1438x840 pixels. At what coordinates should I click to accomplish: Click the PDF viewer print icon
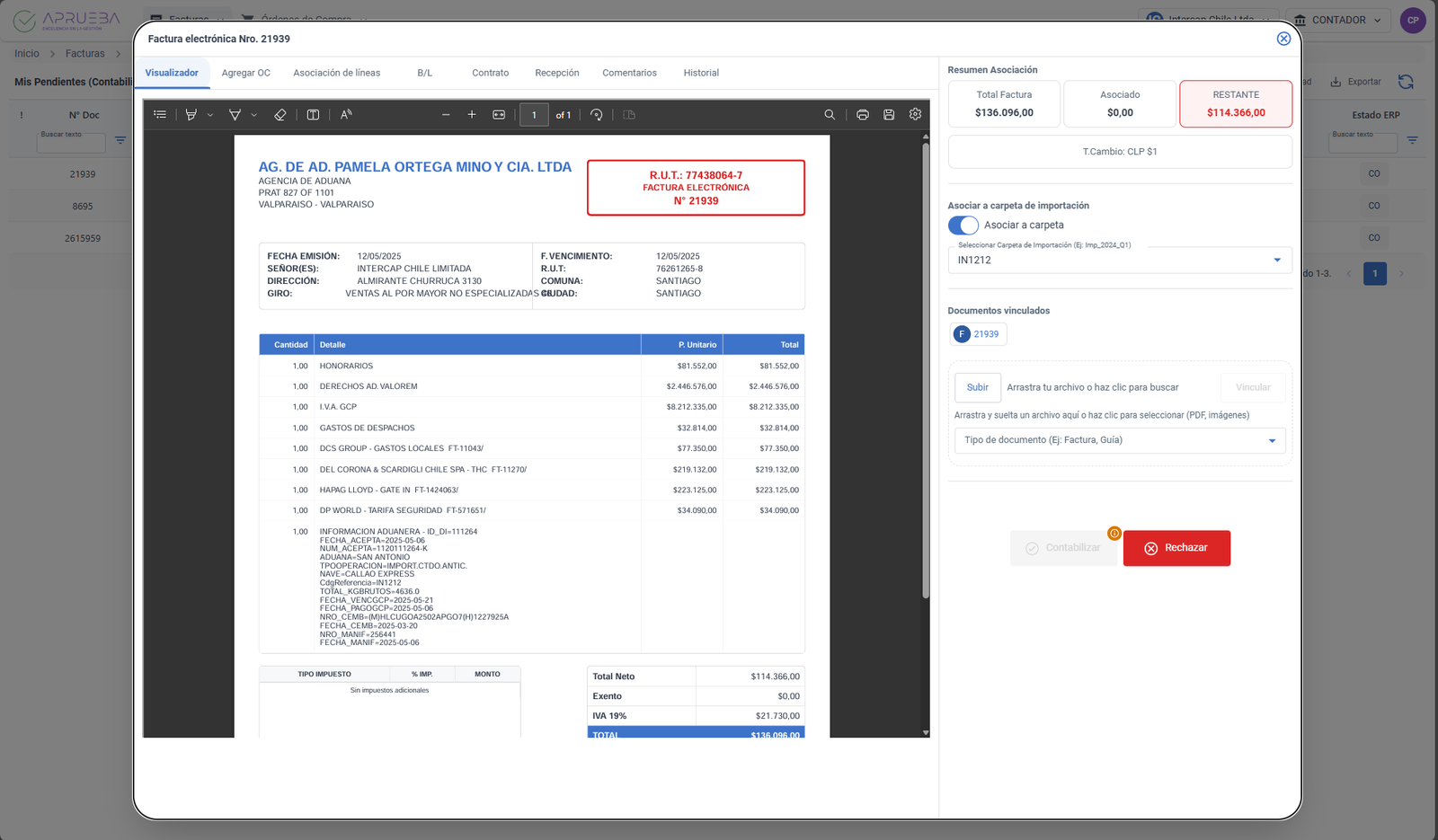(x=862, y=115)
